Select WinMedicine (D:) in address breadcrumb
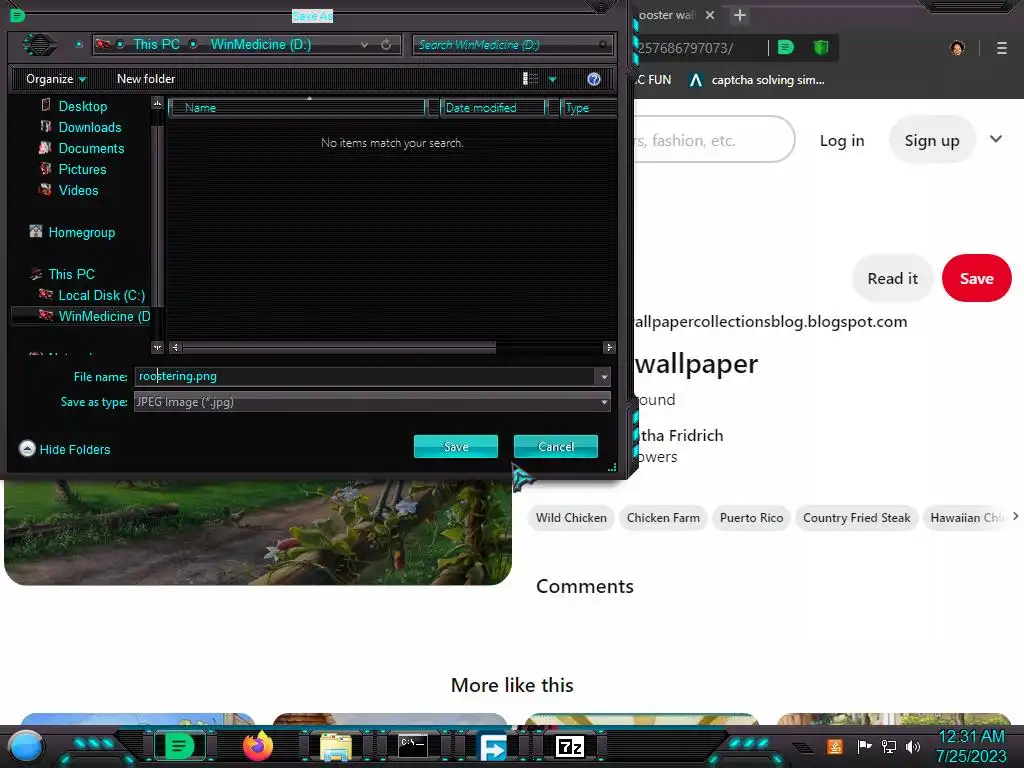 [261, 44]
